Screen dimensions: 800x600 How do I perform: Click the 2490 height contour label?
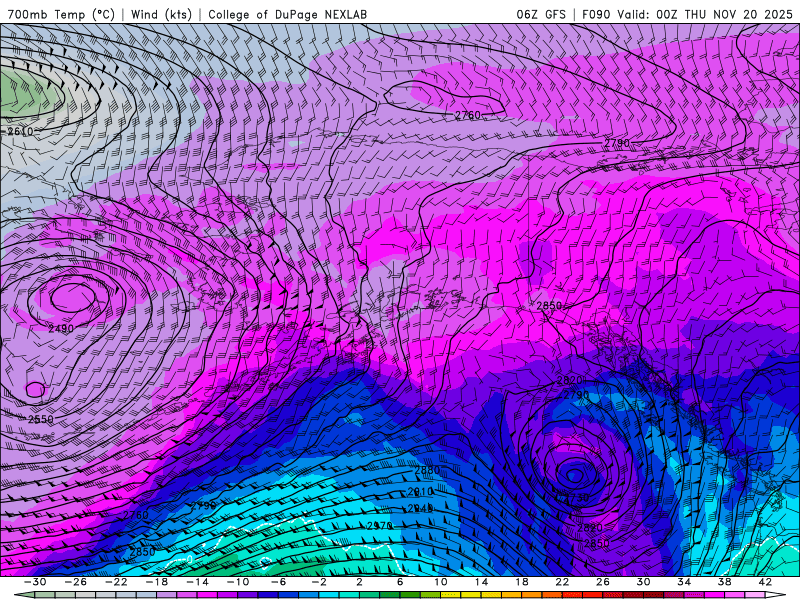61,329
